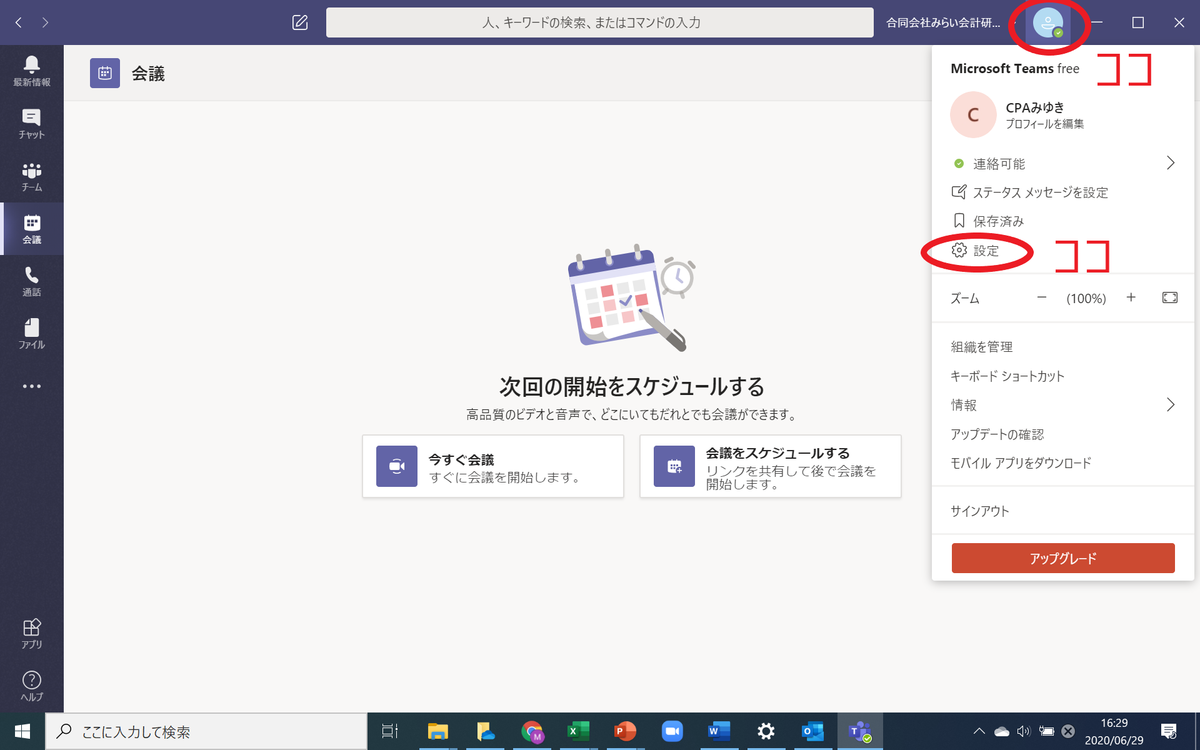
Task: Click the CPAみゆき profile picture circle
Action: pos(973,115)
